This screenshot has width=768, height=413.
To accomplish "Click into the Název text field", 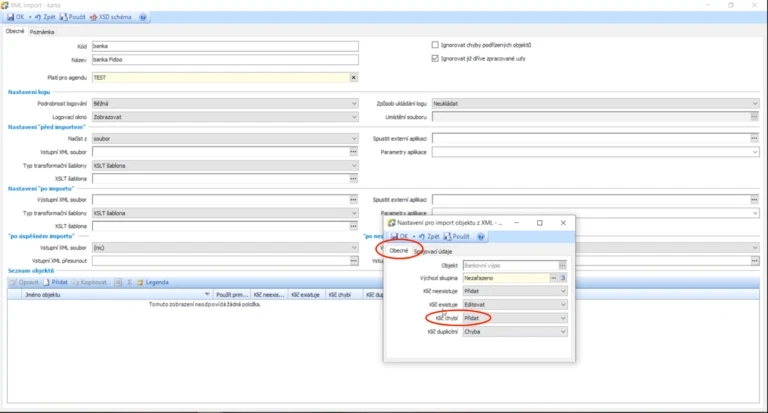I will 225,60.
